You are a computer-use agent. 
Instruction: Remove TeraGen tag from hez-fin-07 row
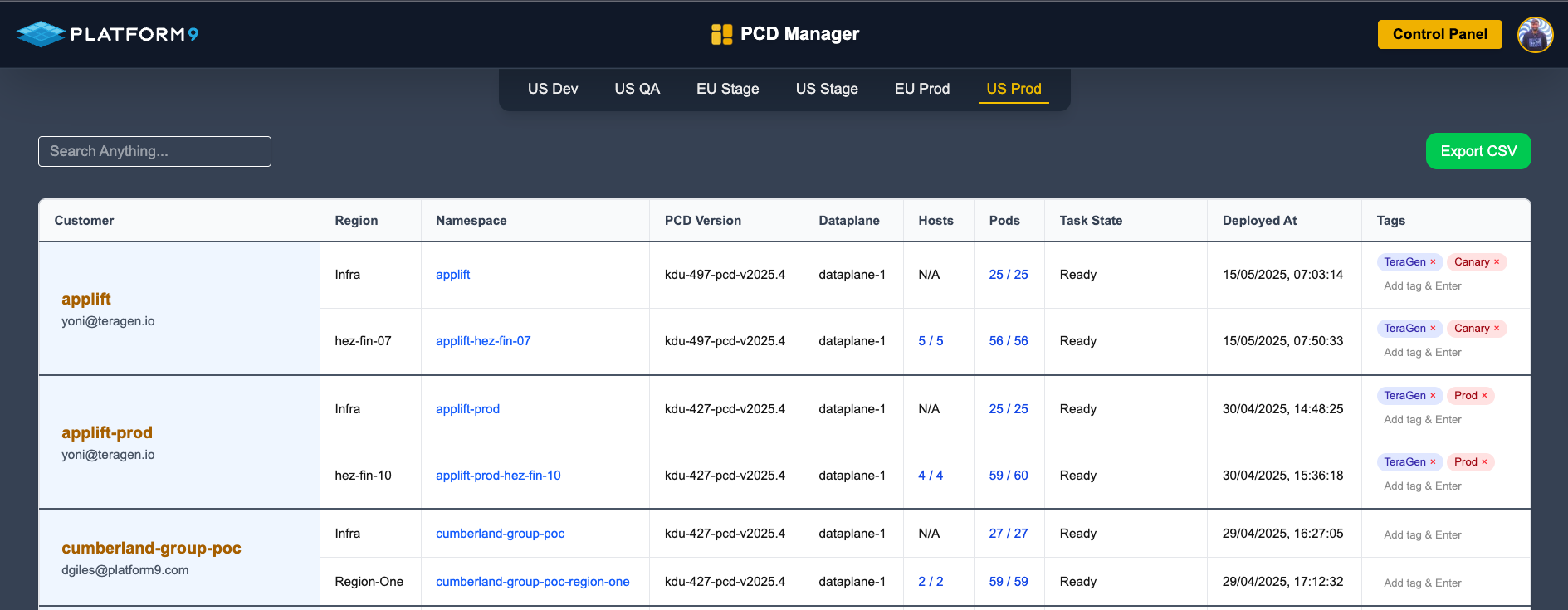1433,329
